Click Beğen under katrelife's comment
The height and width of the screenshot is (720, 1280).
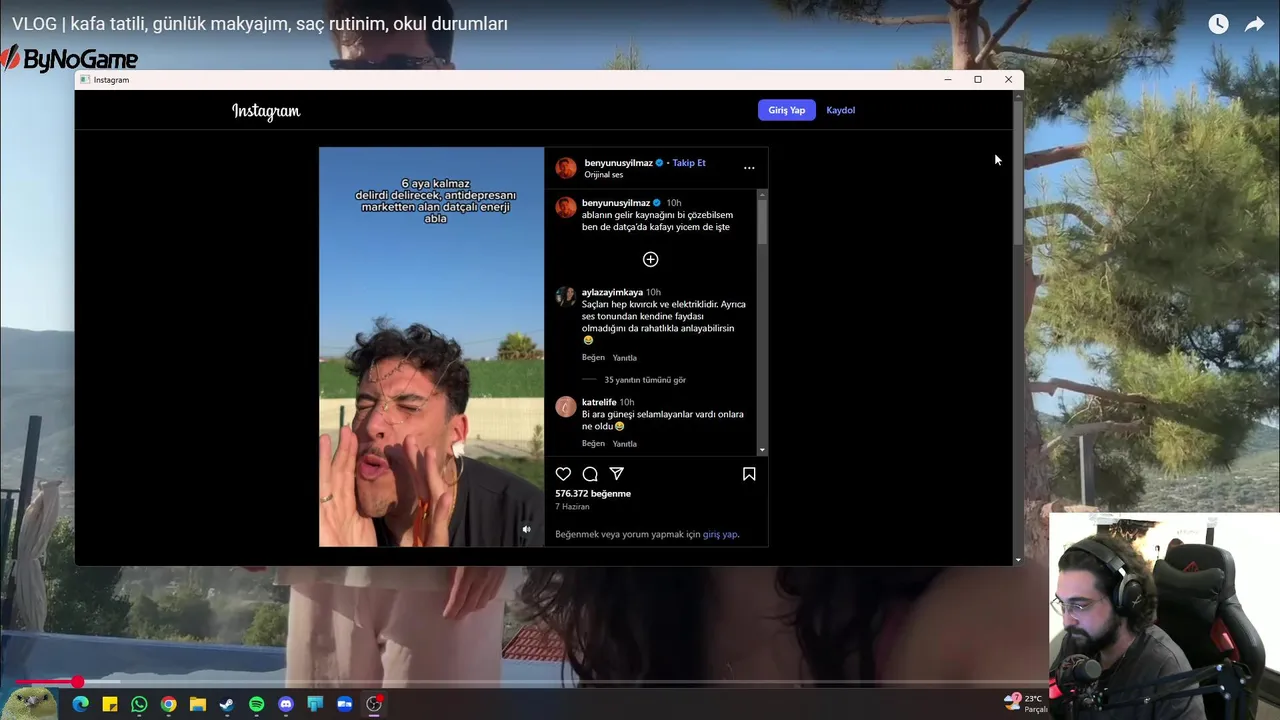coord(593,444)
